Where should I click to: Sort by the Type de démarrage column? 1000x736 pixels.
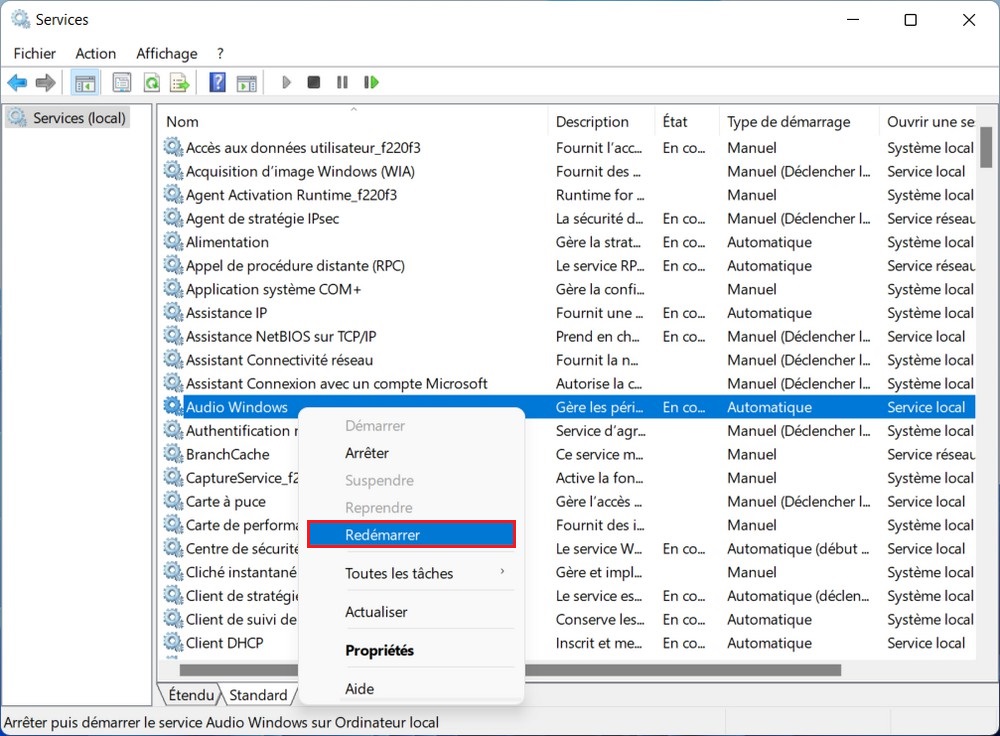pyautogui.click(x=788, y=122)
